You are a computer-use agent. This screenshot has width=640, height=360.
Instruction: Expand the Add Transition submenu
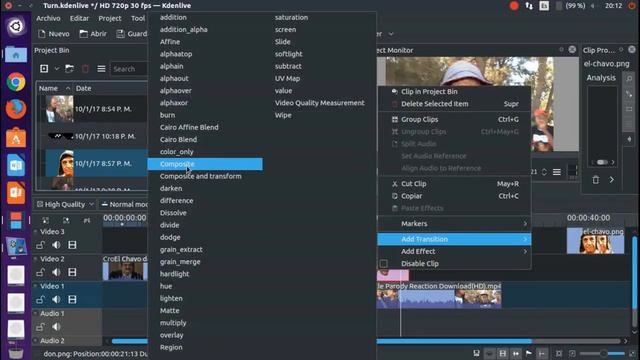pyautogui.click(x=454, y=239)
